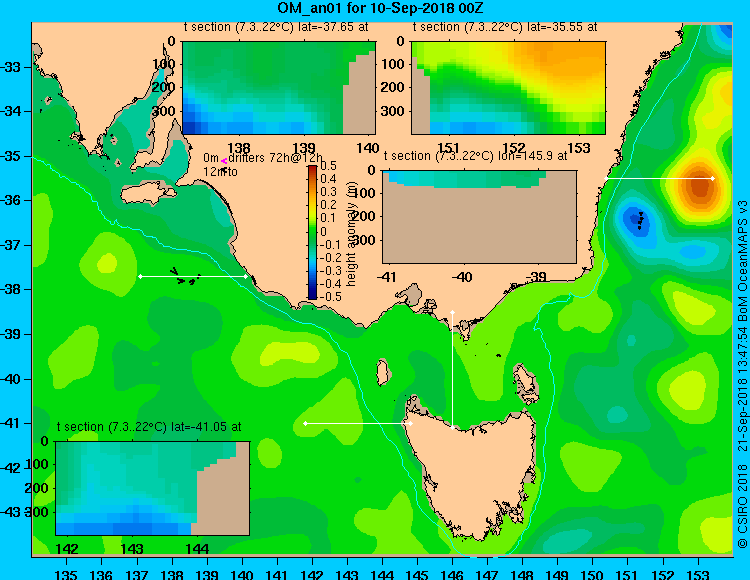This screenshot has height=580, width=750.
Task: Click Kangaroo Island on the map
Action: (149, 193)
